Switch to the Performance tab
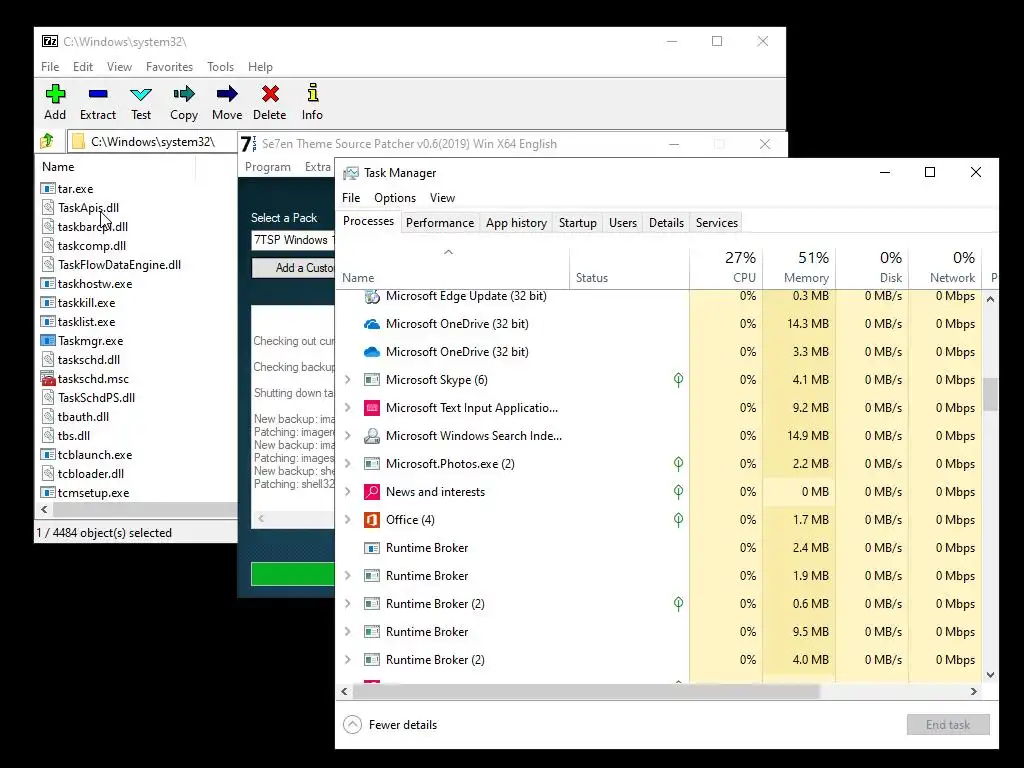 [x=440, y=223]
